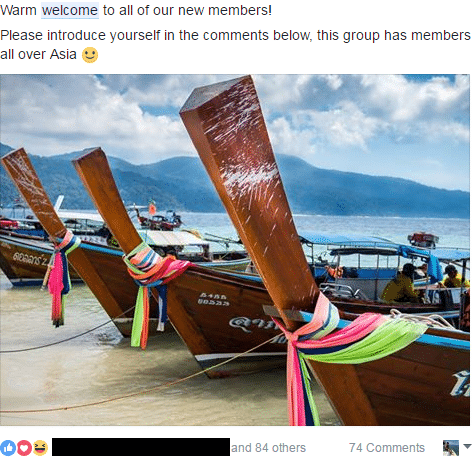Click the highlighted word "welcome"
The height and width of the screenshot is (466, 475).
(x=70, y=10)
